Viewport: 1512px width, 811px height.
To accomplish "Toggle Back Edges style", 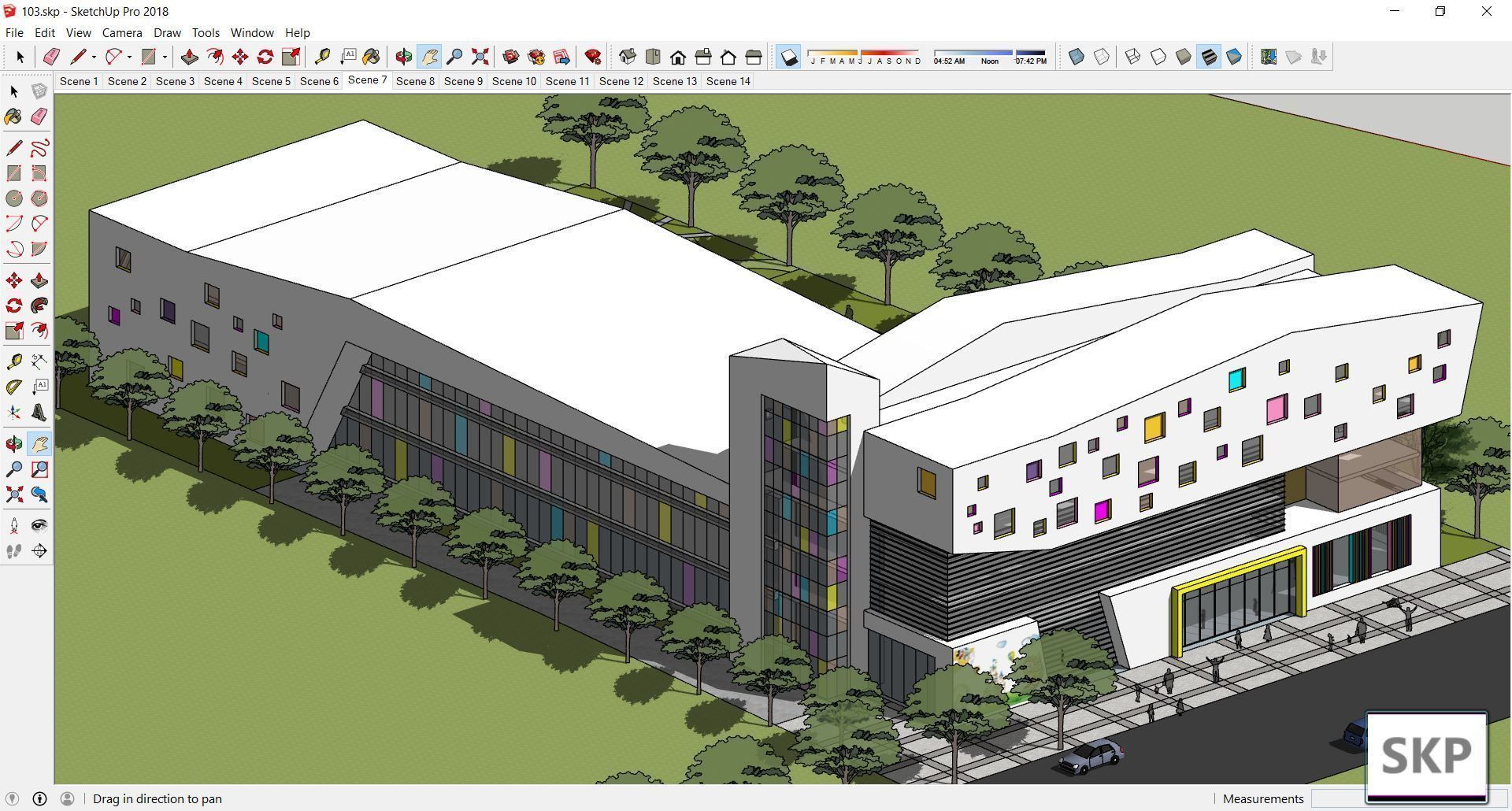I will point(1102,57).
